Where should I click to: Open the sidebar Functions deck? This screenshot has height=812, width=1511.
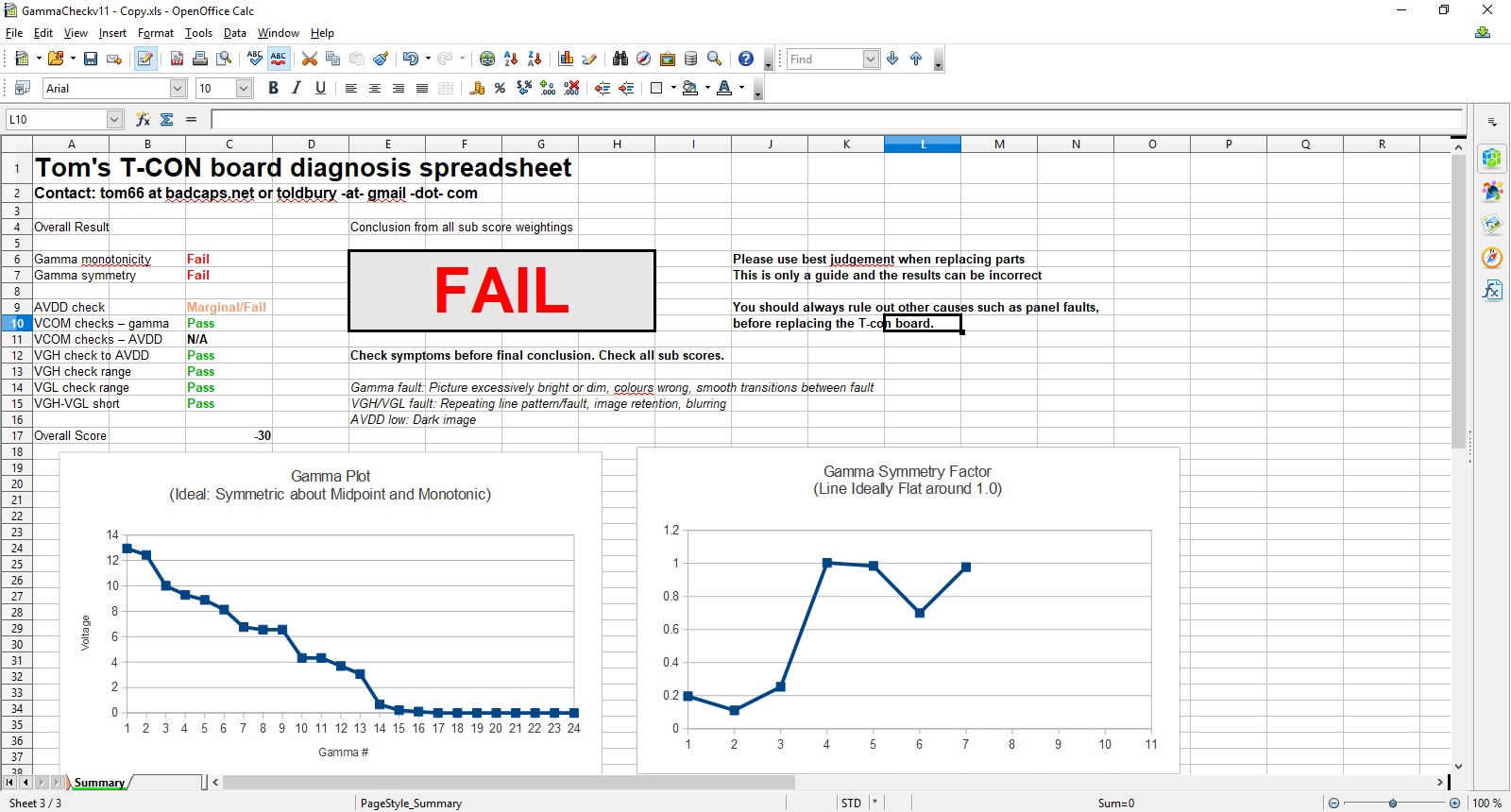(1492, 290)
